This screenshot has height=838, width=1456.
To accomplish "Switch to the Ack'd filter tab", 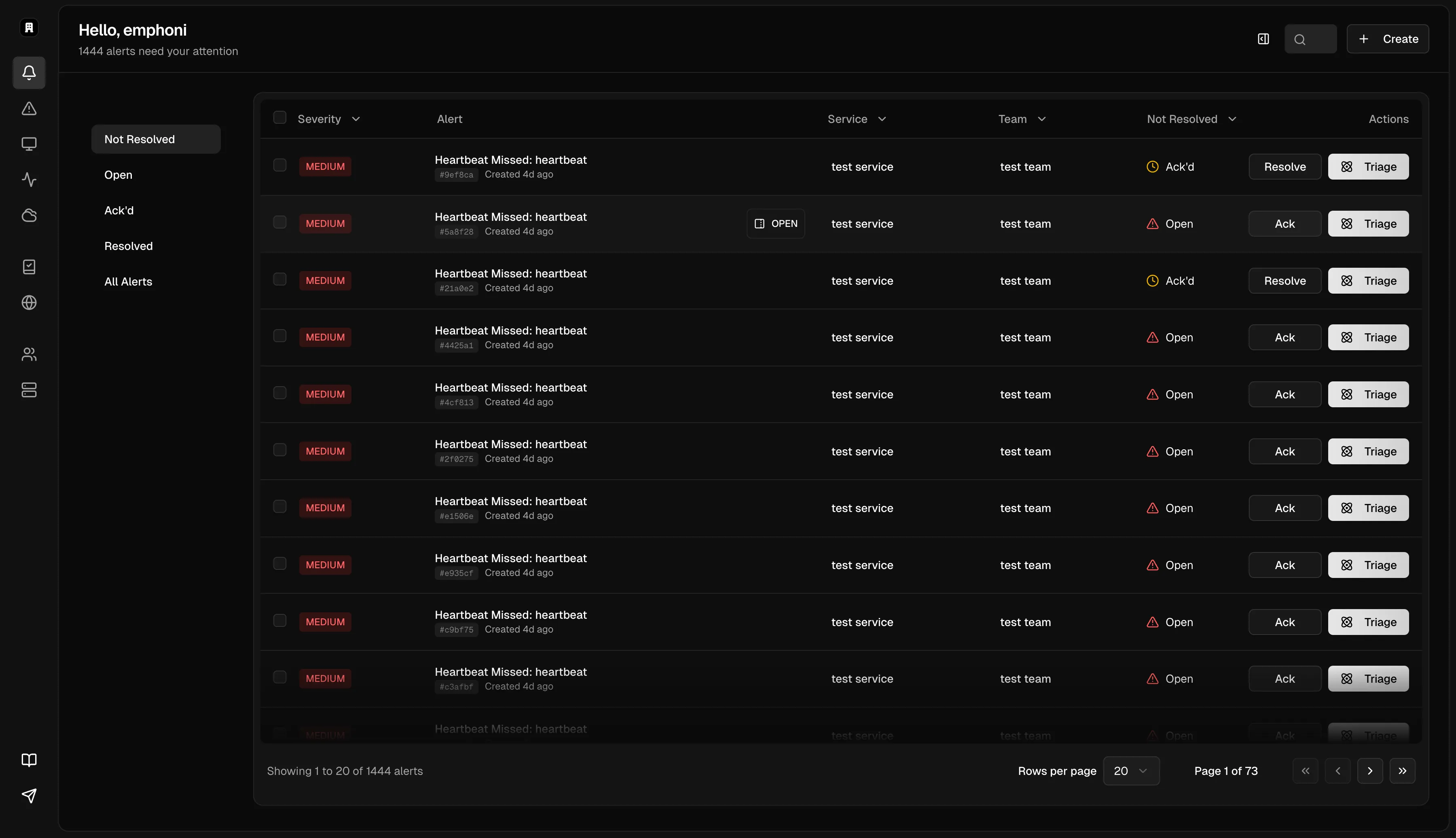I will coord(119,211).
